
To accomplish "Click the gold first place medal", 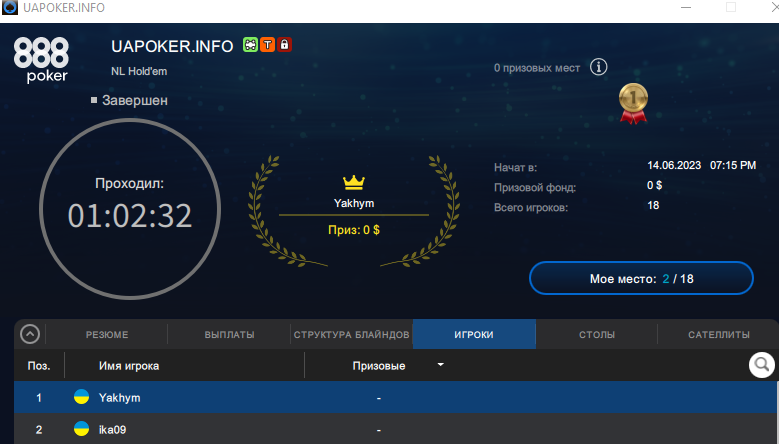I will [633, 103].
